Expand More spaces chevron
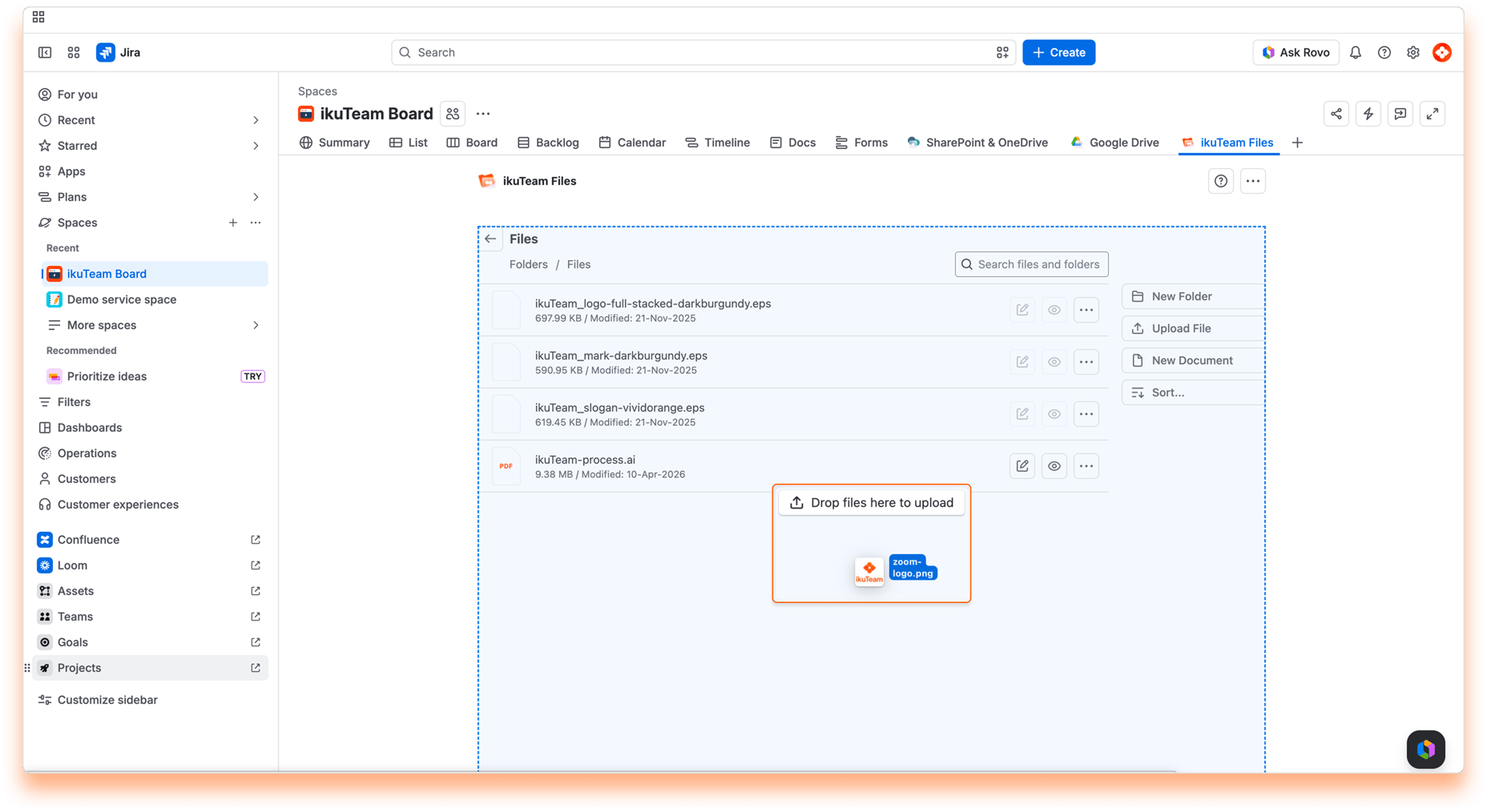The height and width of the screenshot is (812, 1487). (x=256, y=325)
